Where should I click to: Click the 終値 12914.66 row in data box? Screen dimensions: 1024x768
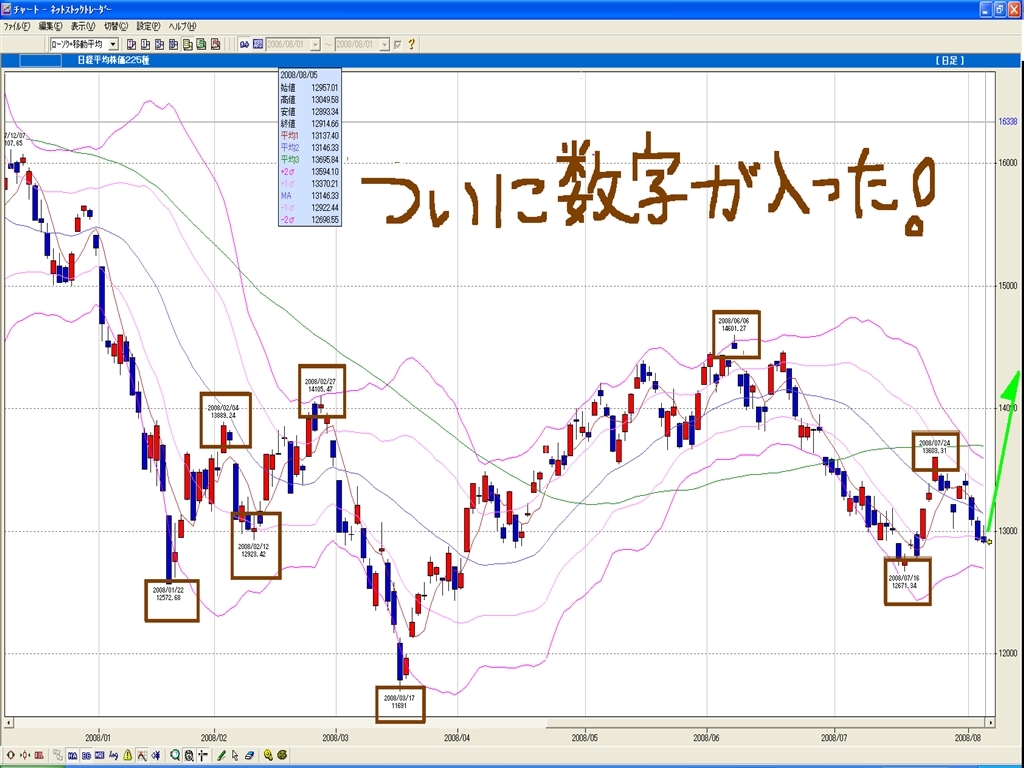pos(310,123)
